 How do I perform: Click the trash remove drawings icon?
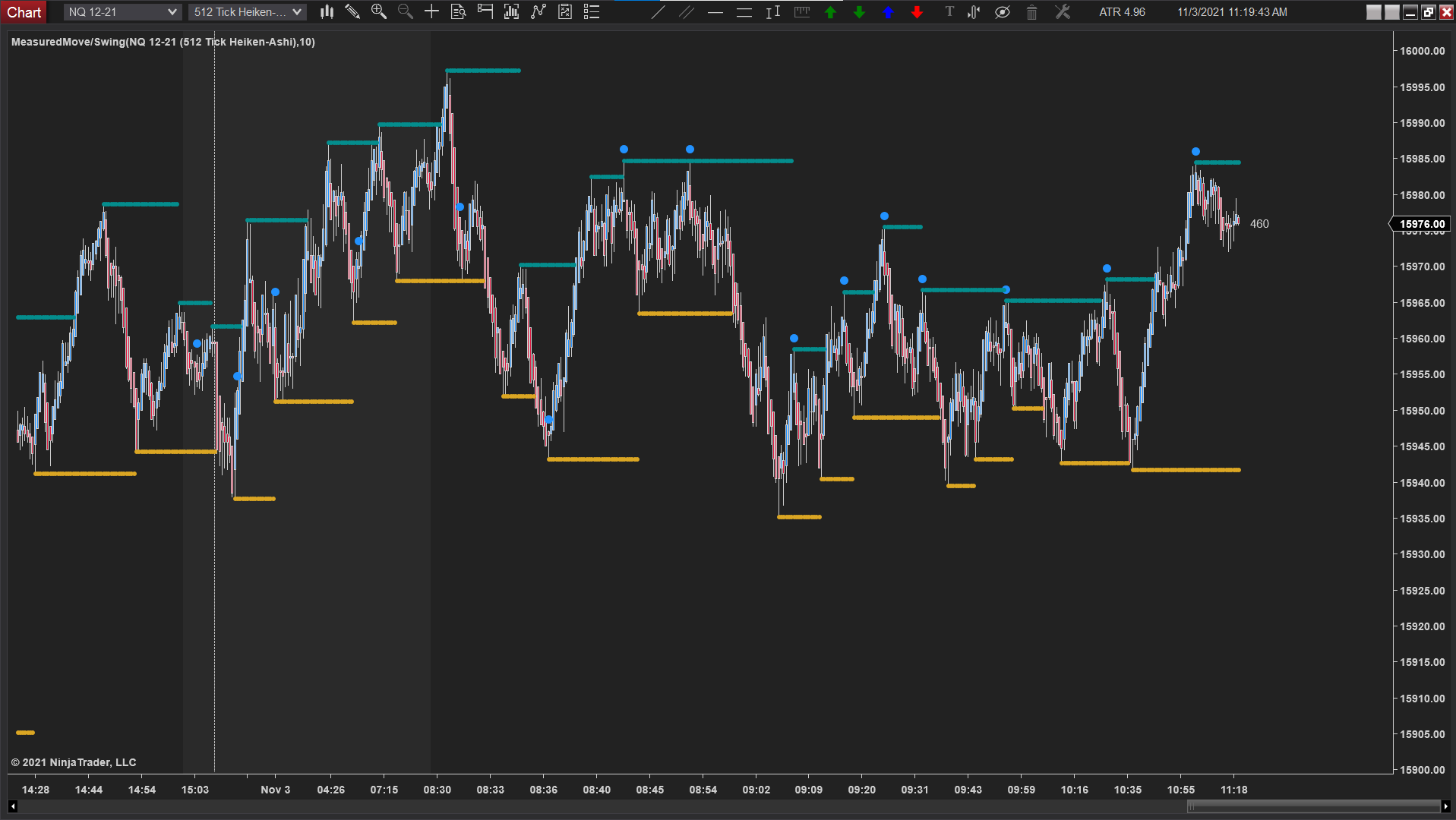[x=1031, y=11]
